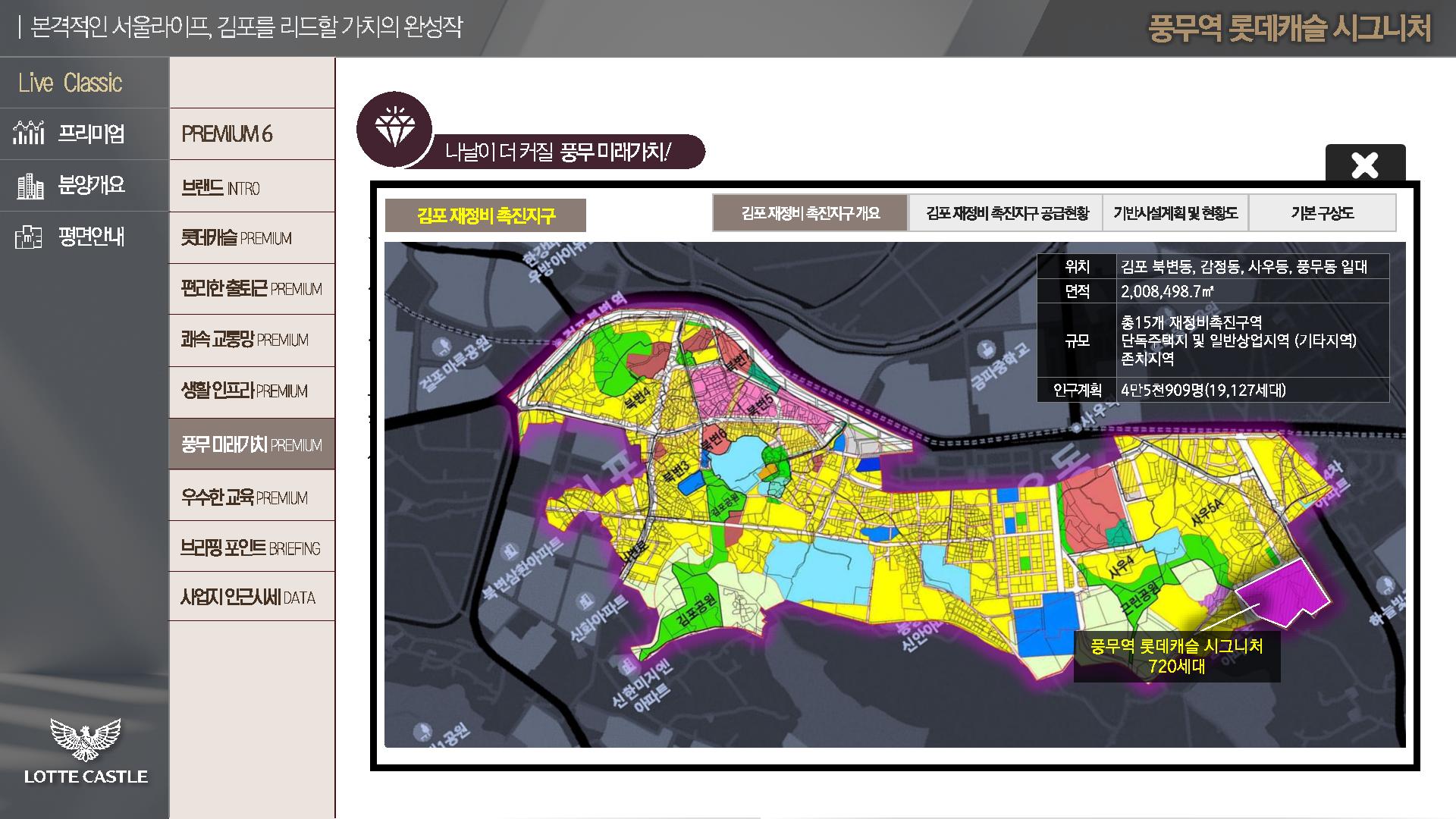This screenshot has width=1456, height=819.
Task: Select 프리미엄 in the left sidebar
Action: (84, 133)
